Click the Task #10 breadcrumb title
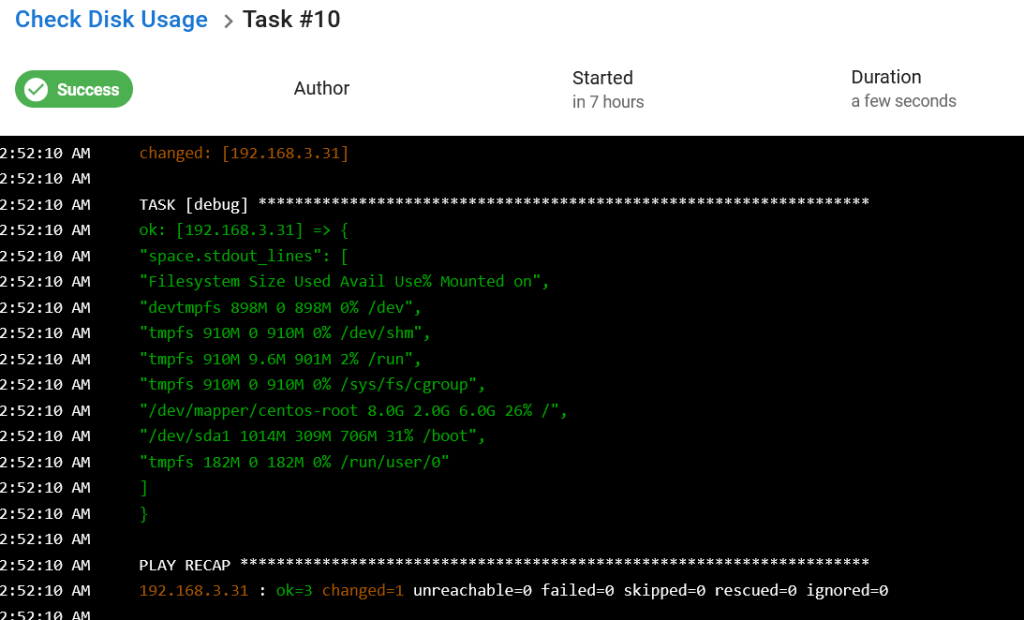This screenshot has height=620, width=1024. tap(291, 20)
